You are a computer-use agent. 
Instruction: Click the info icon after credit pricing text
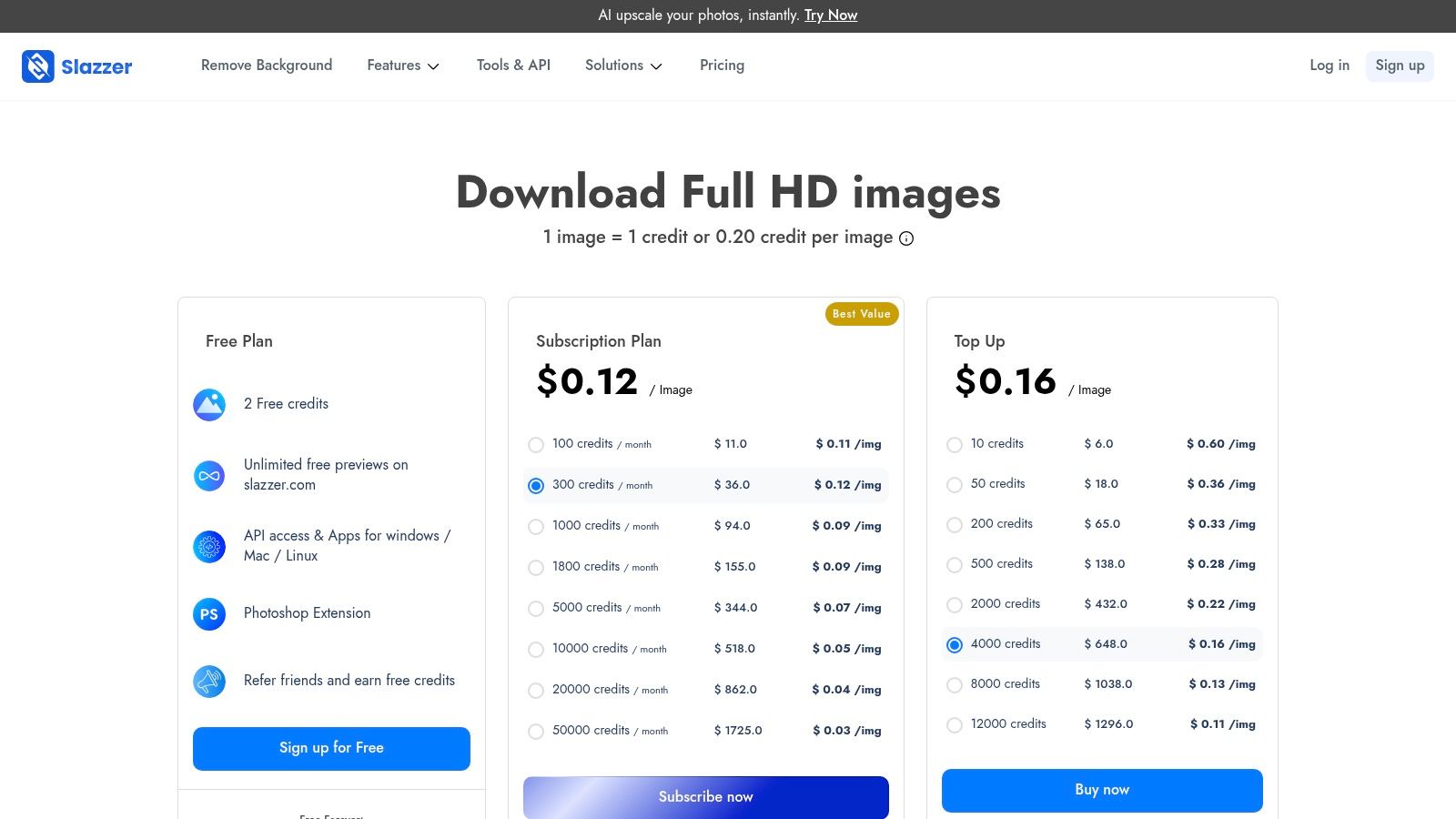[905, 238]
